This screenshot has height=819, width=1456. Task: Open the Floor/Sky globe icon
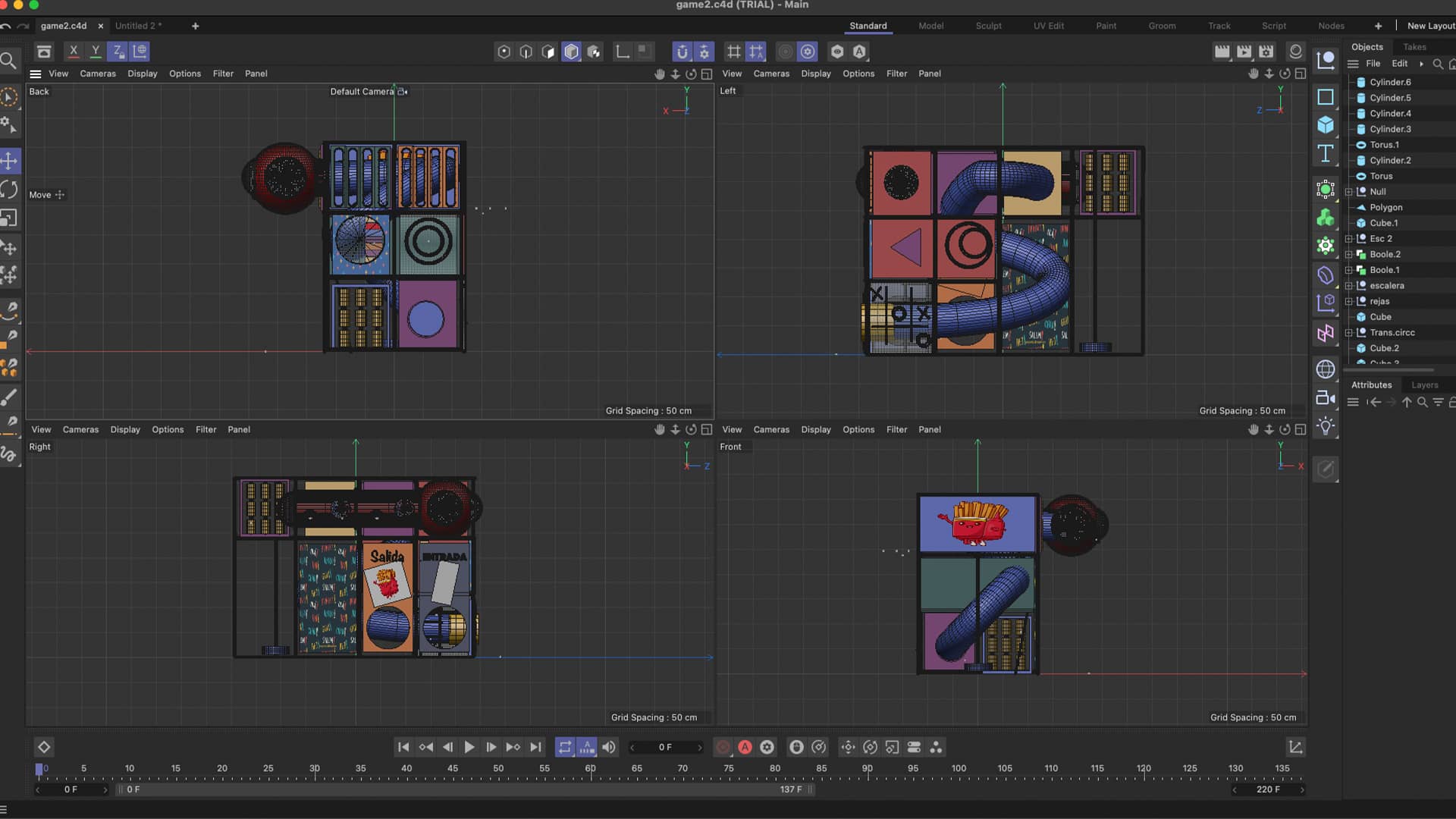pos(1326,369)
